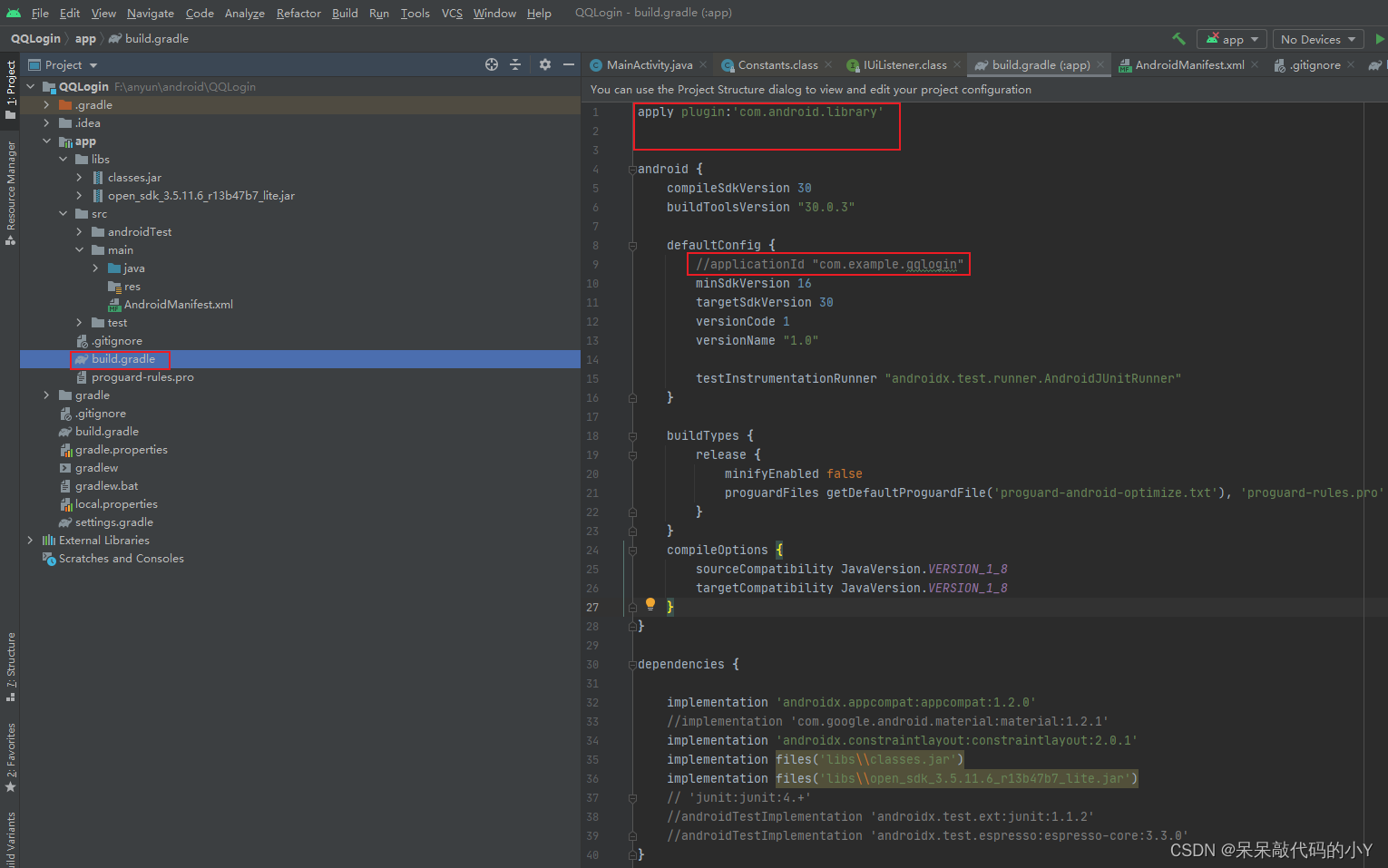Open the File menu

pyautogui.click(x=40, y=13)
